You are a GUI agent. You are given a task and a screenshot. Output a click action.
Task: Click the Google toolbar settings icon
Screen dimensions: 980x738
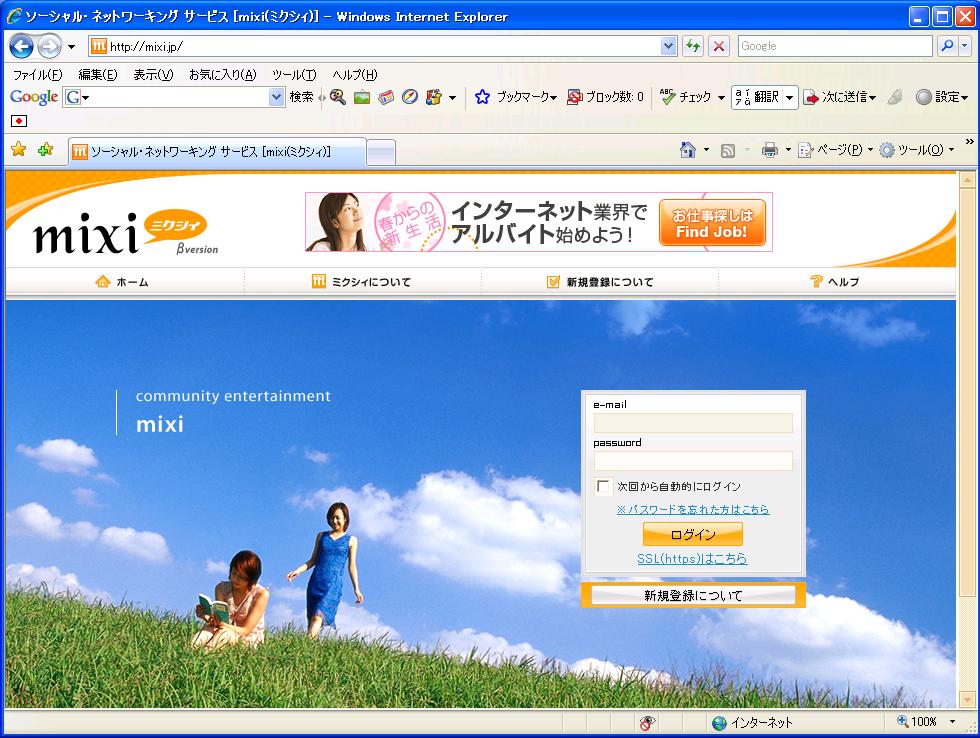[x=924, y=97]
